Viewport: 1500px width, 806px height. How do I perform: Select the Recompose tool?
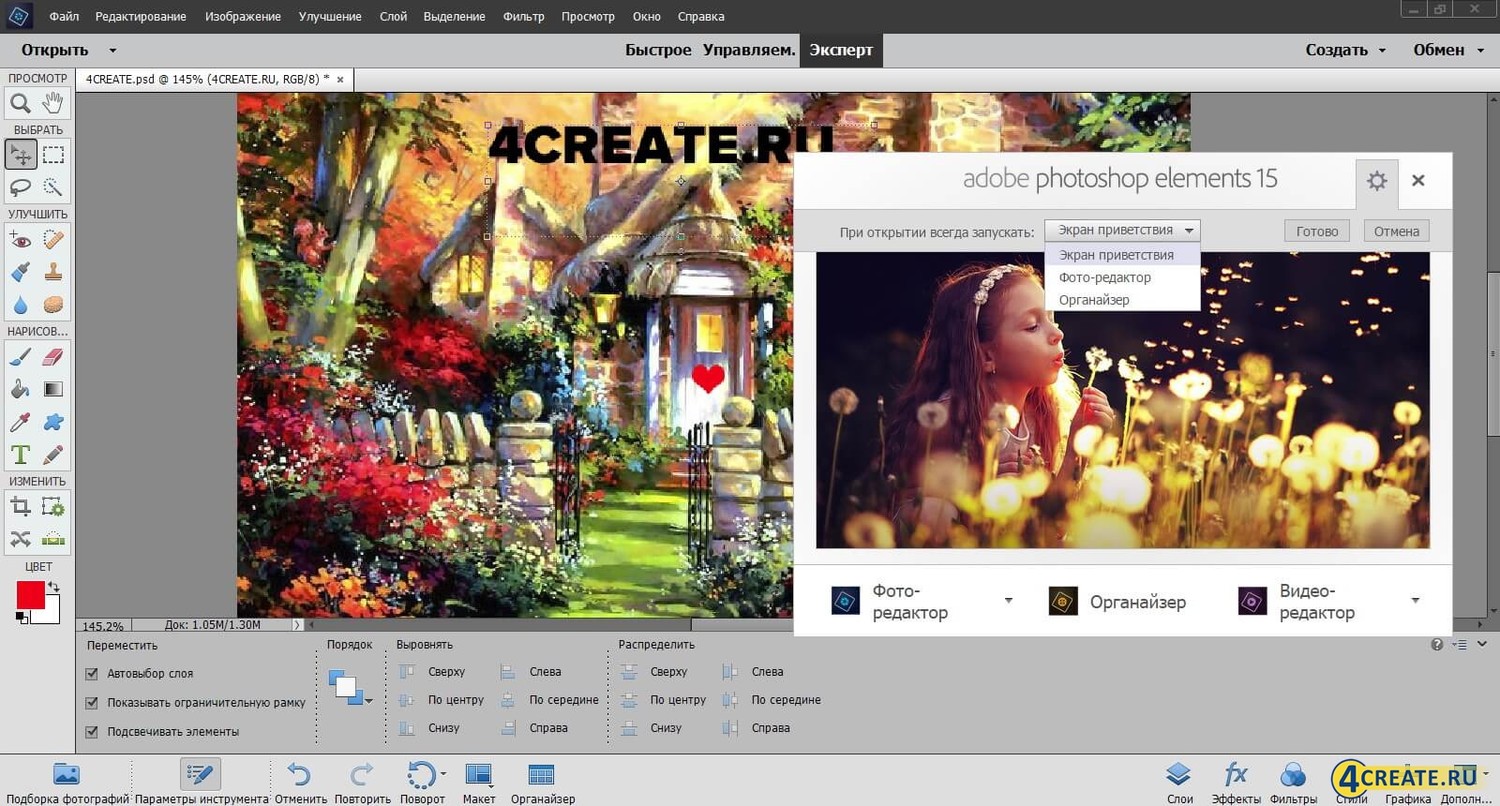(53, 507)
